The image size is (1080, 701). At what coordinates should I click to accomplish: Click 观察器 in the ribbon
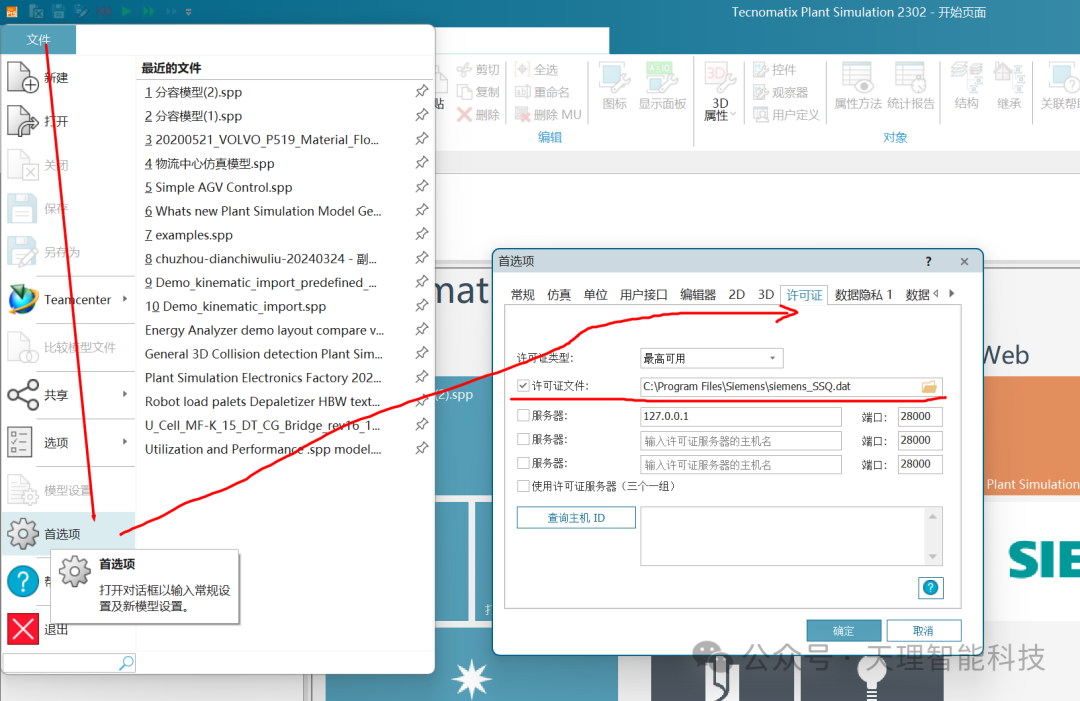[780, 92]
